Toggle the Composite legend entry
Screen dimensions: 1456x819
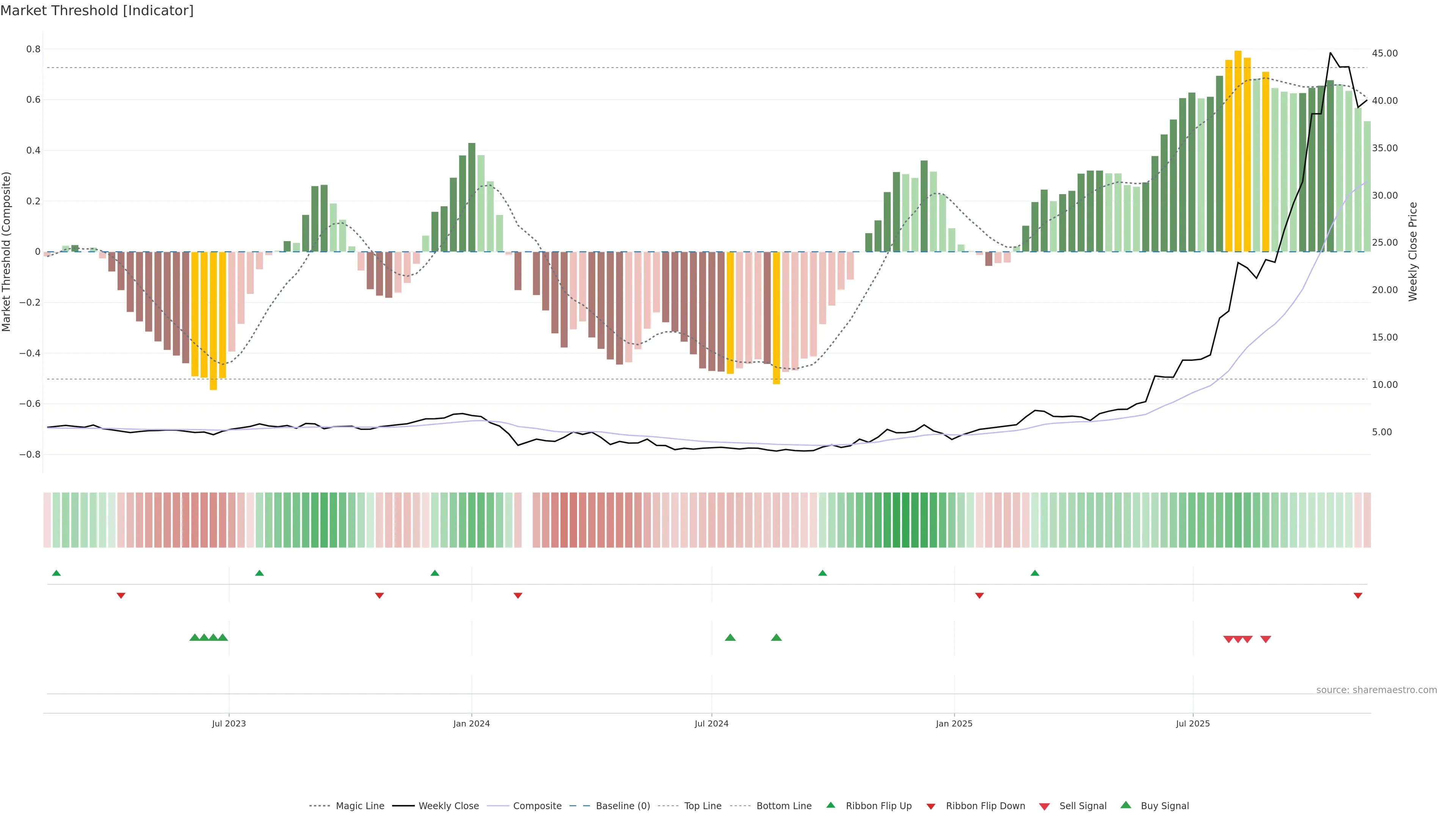click(x=537, y=806)
